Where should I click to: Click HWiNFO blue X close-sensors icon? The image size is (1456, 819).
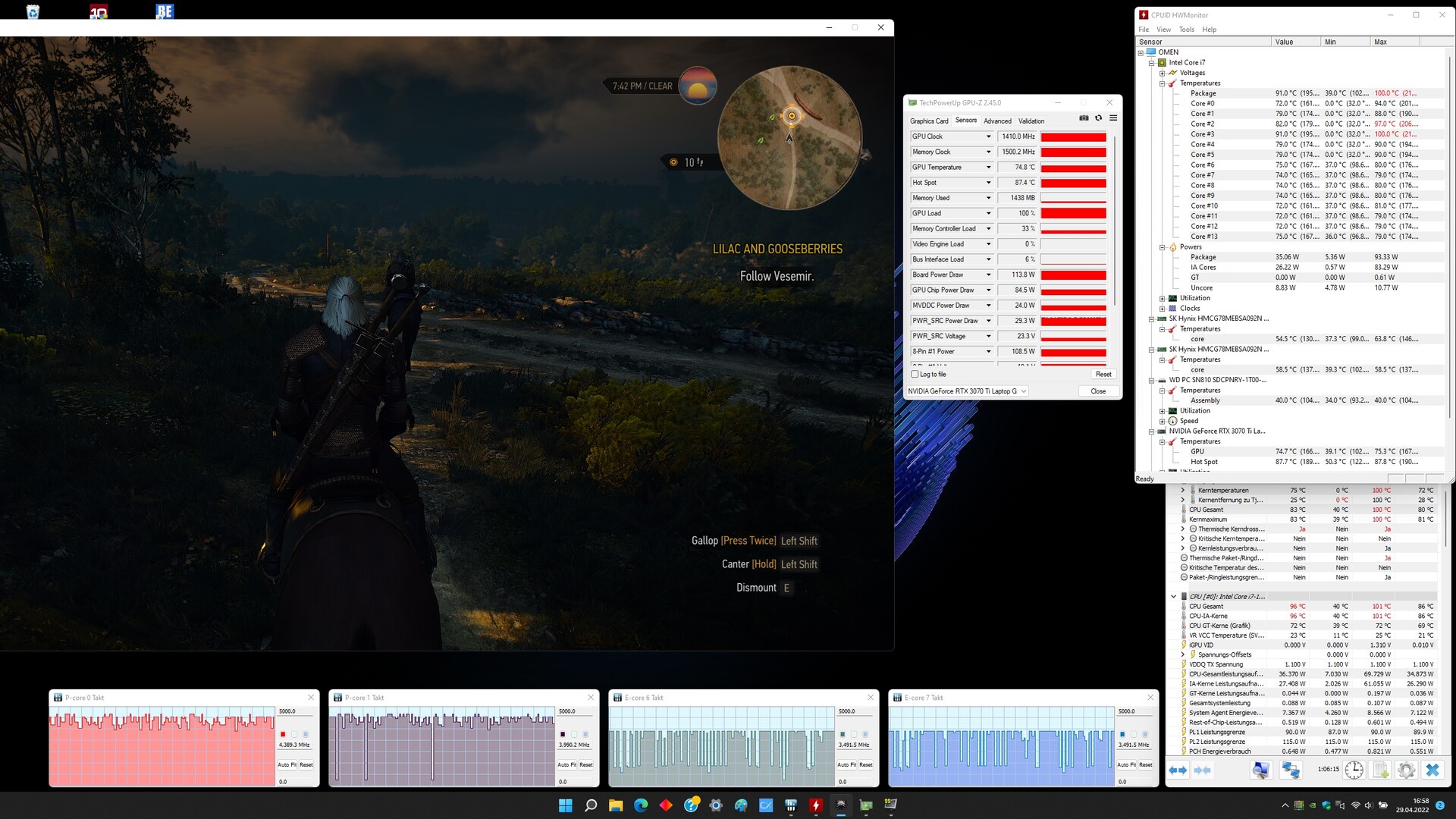coord(1432,770)
